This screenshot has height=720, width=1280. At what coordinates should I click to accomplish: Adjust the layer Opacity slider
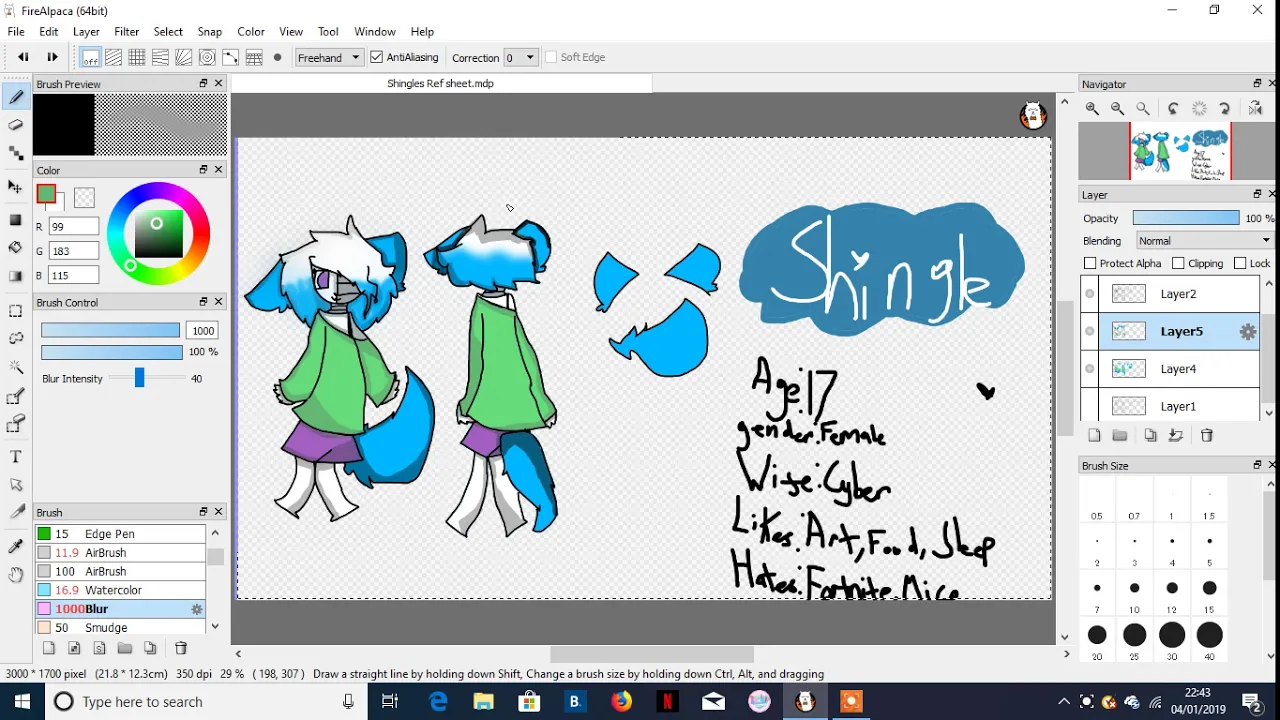(x=1186, y=218)
